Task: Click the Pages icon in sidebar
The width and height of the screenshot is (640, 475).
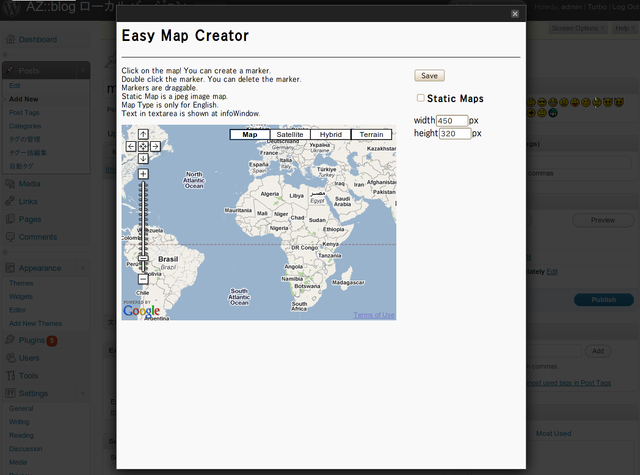Action: [x=10, y=219]
